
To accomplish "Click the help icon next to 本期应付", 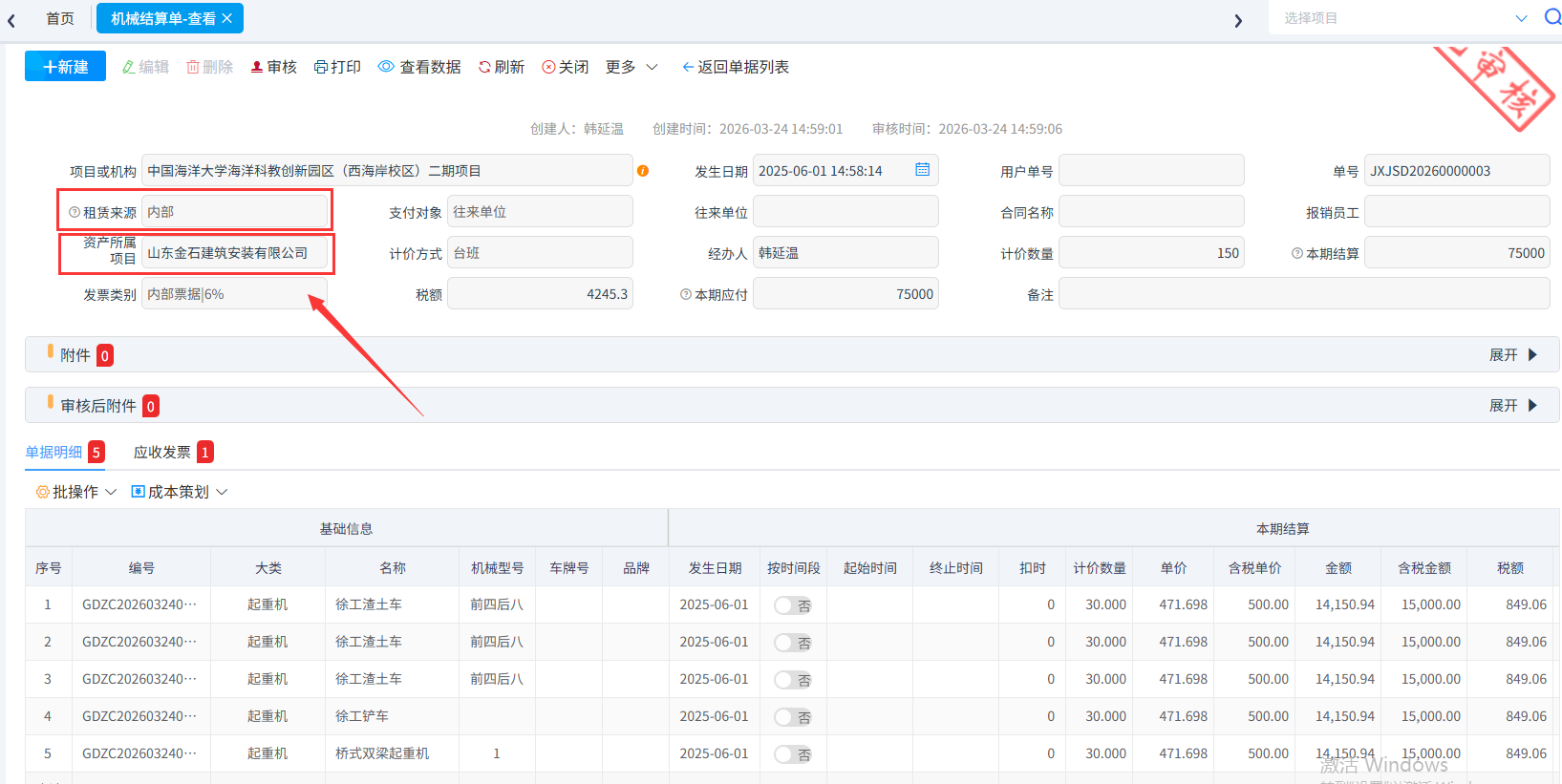I will [x=686, y=294].
